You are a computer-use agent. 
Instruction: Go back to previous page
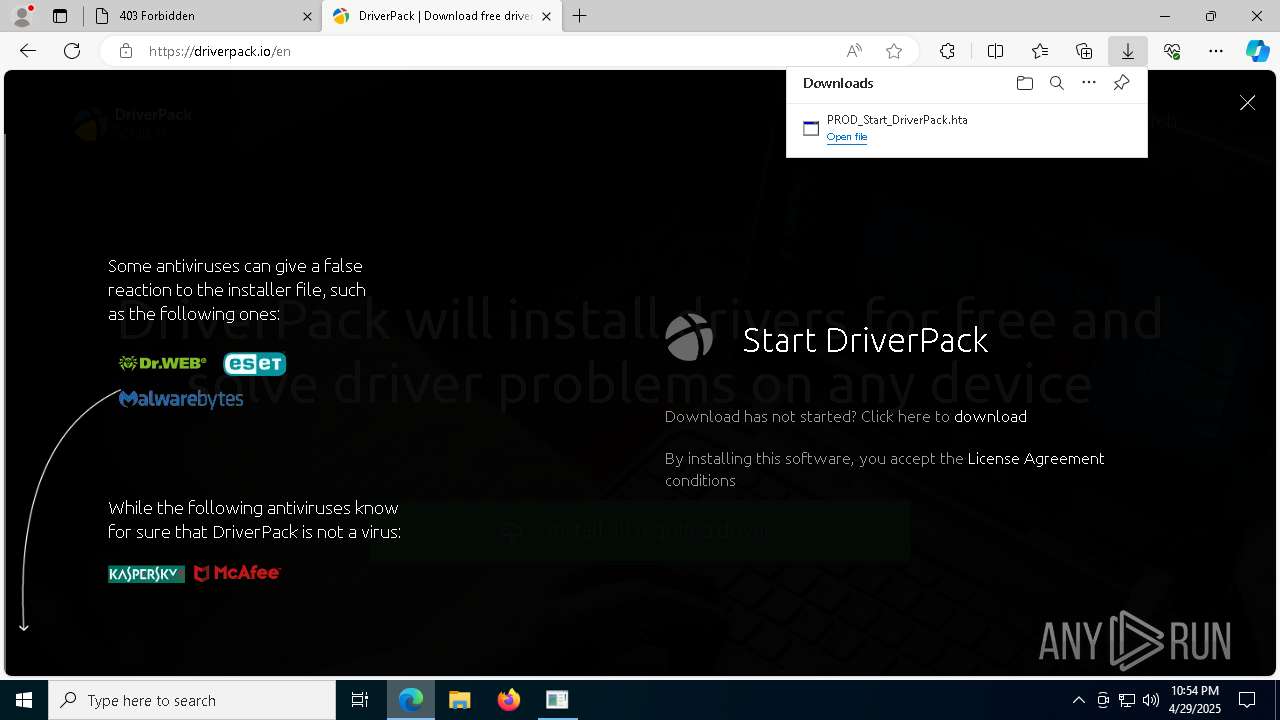click(28, 51)
